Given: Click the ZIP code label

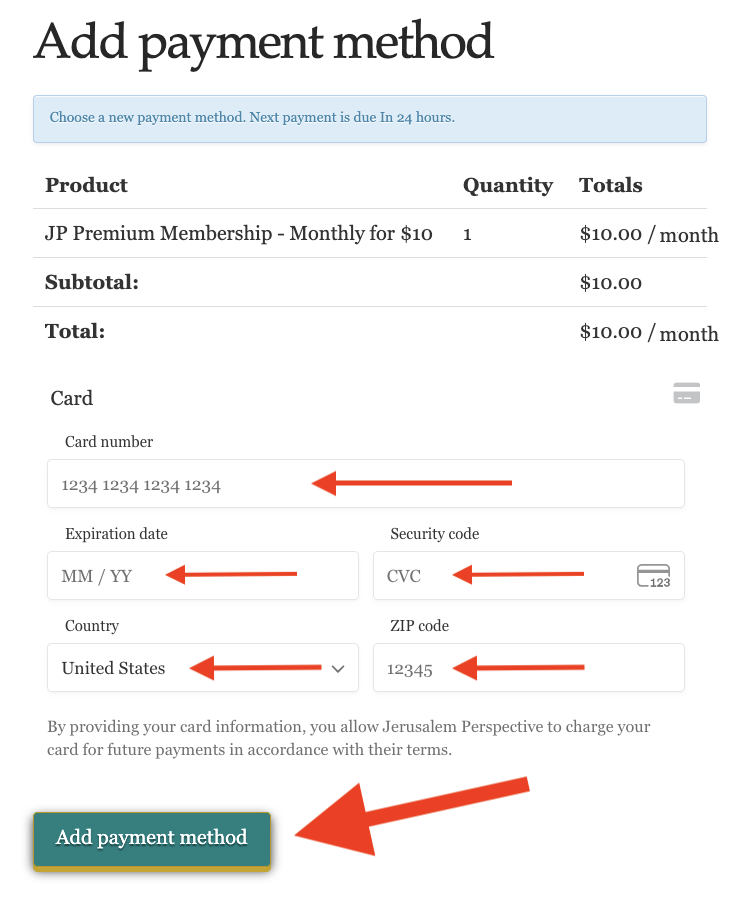Looking at the screenshot, I should coord(419,626).
